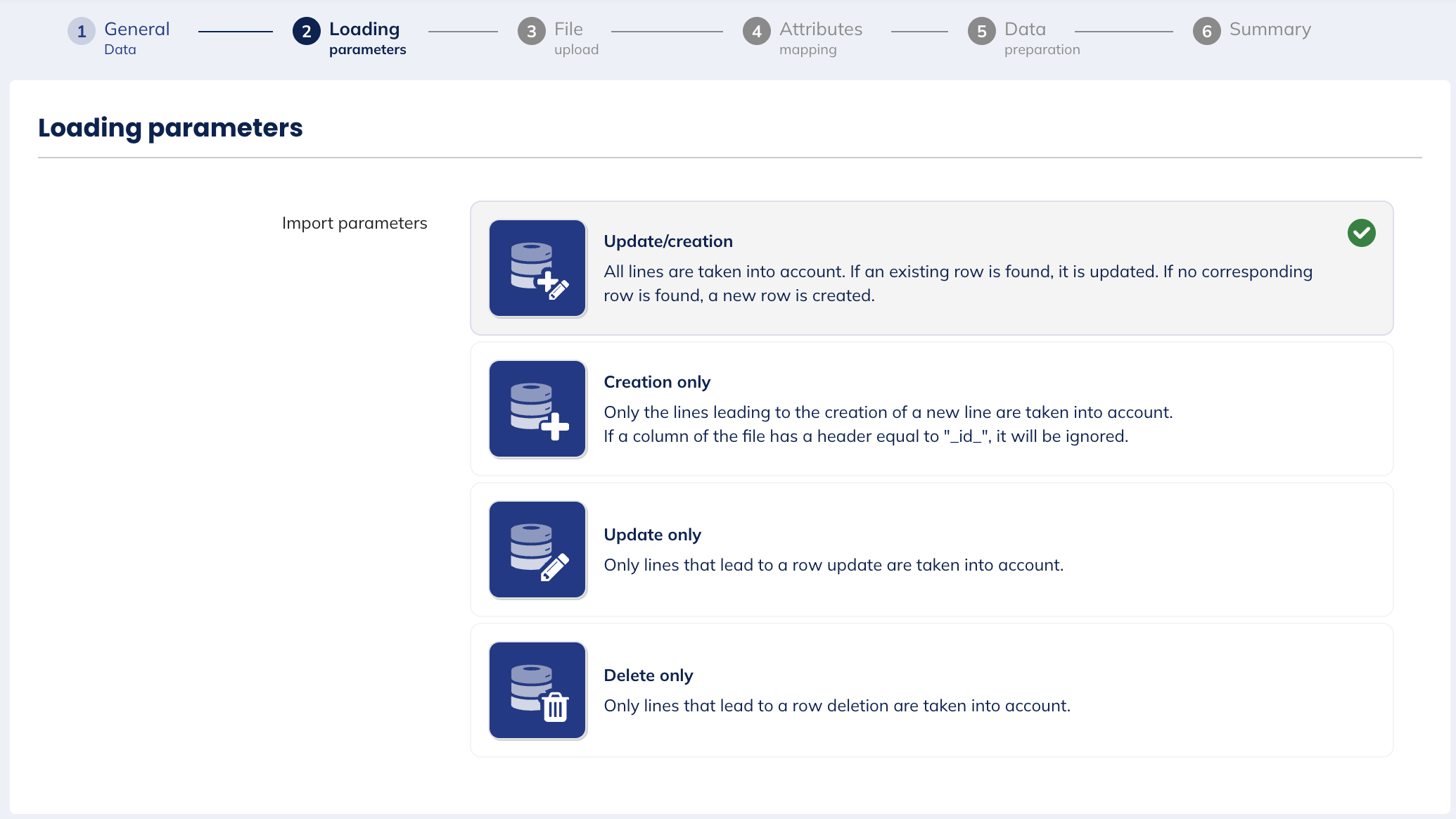Click step 6 number circle
Viewport: 1456px width, 819px height.
tap(1206, 31)
